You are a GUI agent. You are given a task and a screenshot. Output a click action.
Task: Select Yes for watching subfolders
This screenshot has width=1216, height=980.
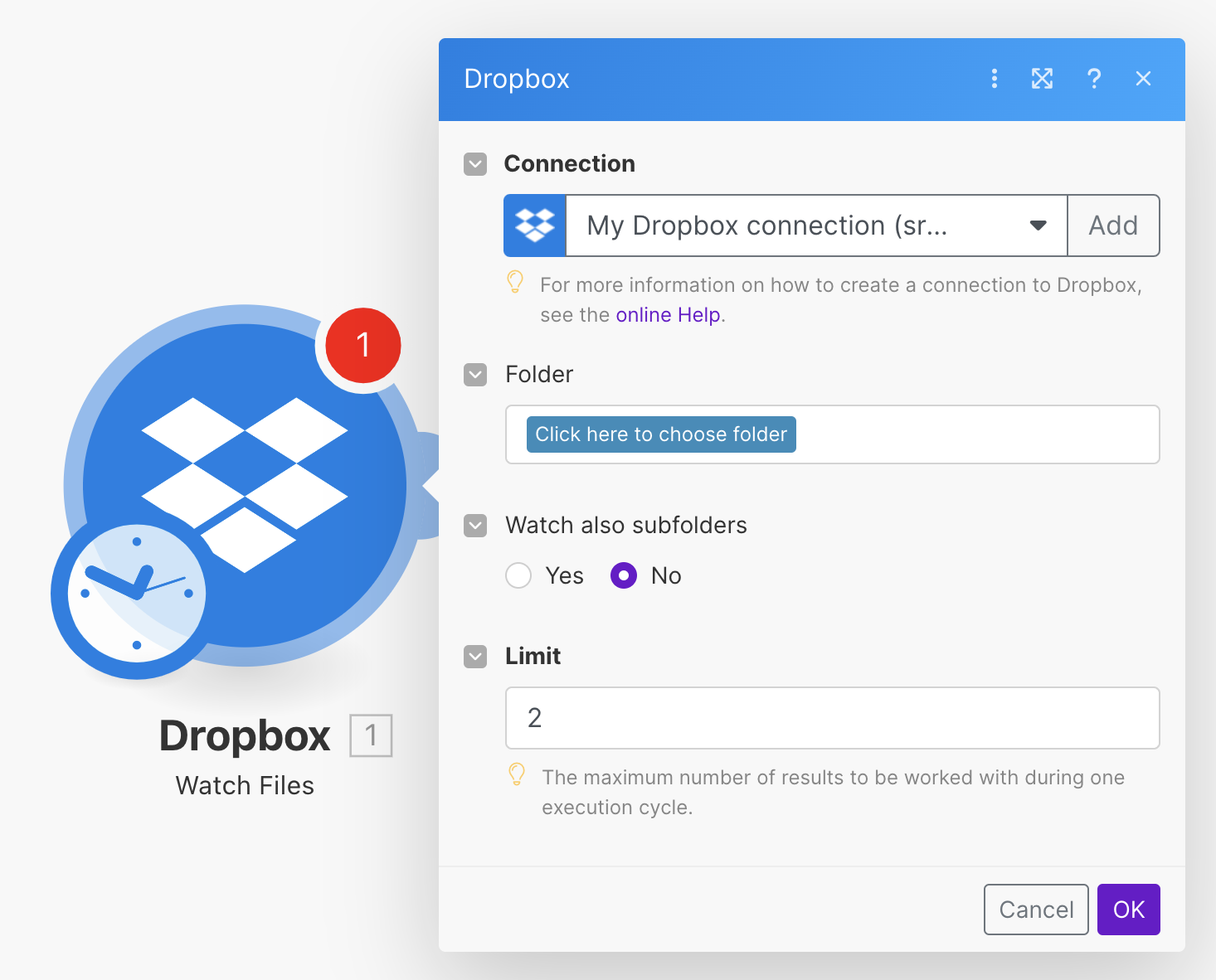pyautogui.click(x=518, y=575)
